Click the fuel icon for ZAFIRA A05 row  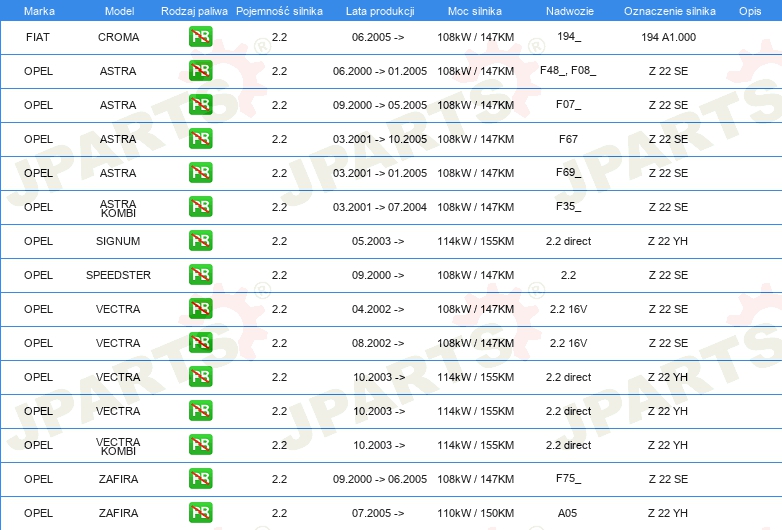[200, 513]
